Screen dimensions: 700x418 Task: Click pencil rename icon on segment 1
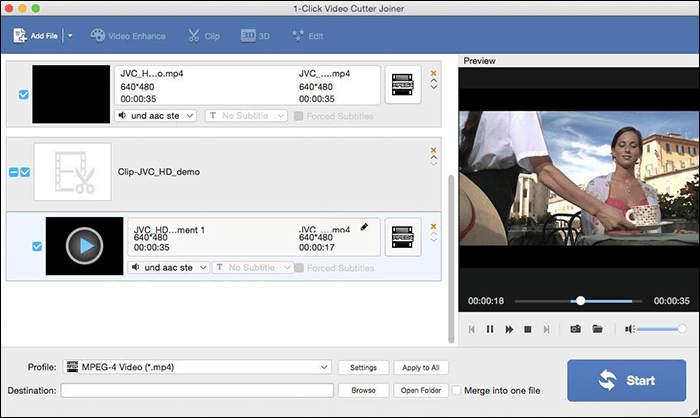[x=364, y=227]
